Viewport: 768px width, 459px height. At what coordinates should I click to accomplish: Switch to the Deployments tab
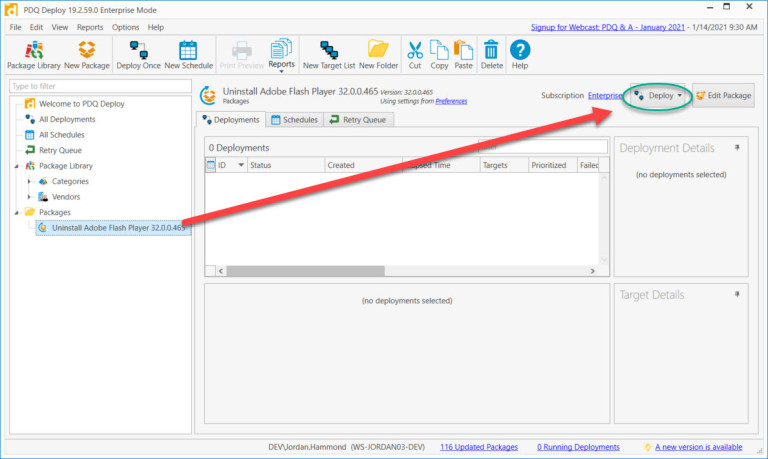[231, 120]
